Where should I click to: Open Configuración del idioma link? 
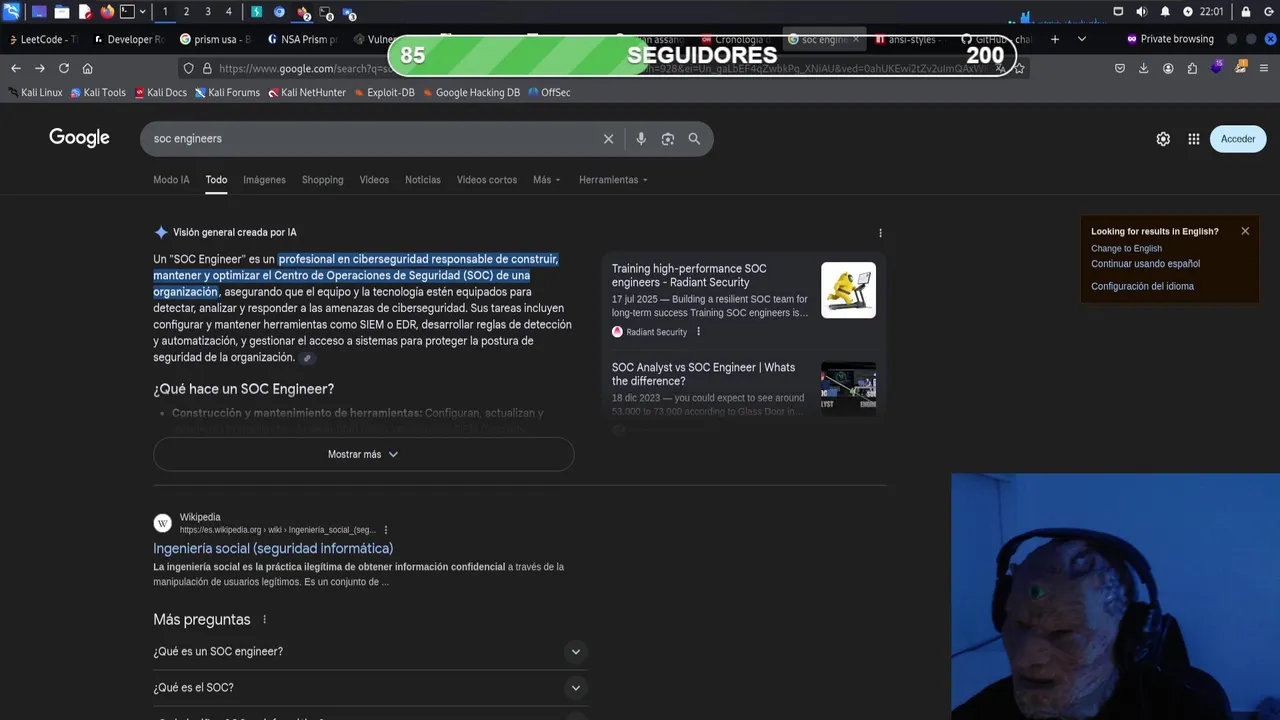[x=1142, y=286]
